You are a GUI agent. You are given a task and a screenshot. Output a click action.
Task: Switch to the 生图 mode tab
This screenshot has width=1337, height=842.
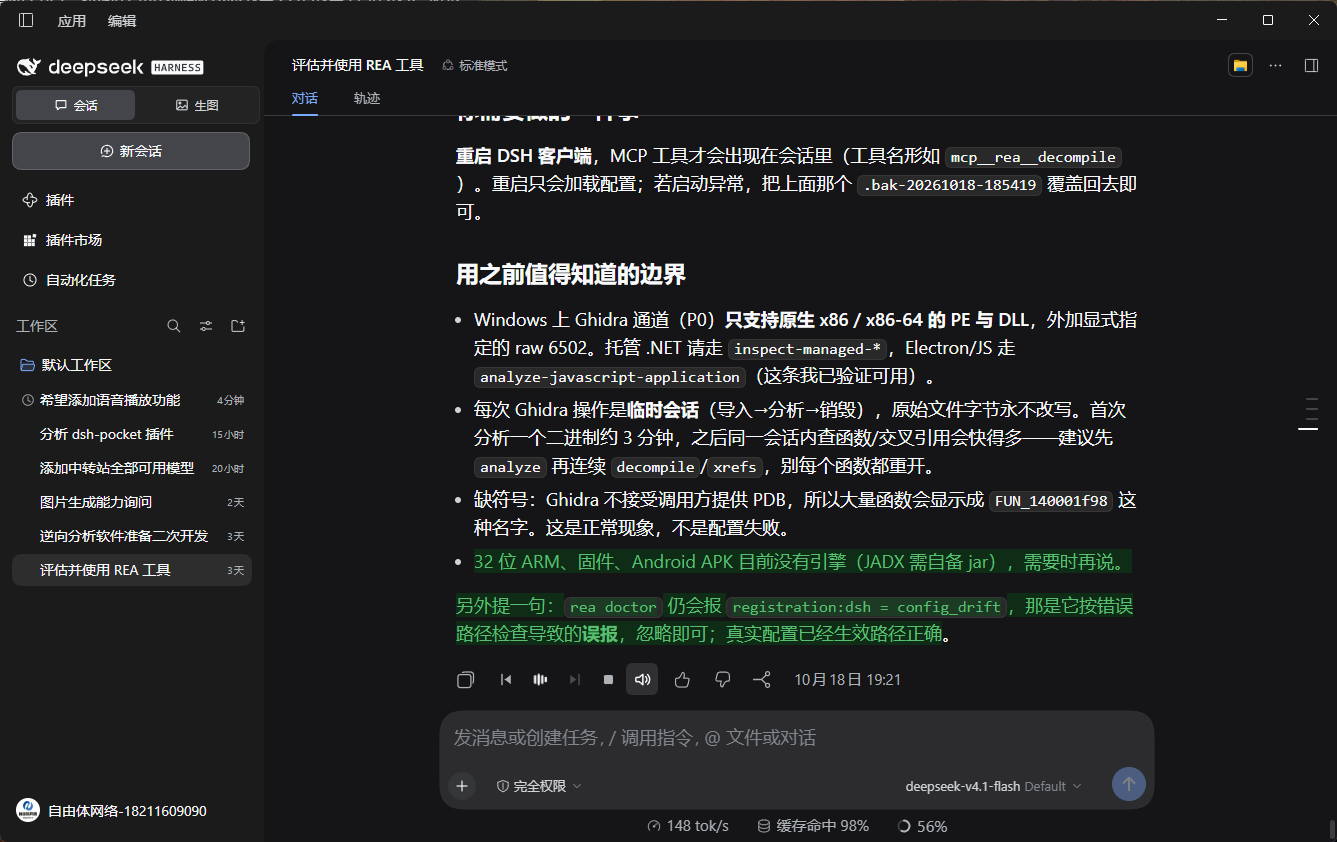click(x=197, y=105)
